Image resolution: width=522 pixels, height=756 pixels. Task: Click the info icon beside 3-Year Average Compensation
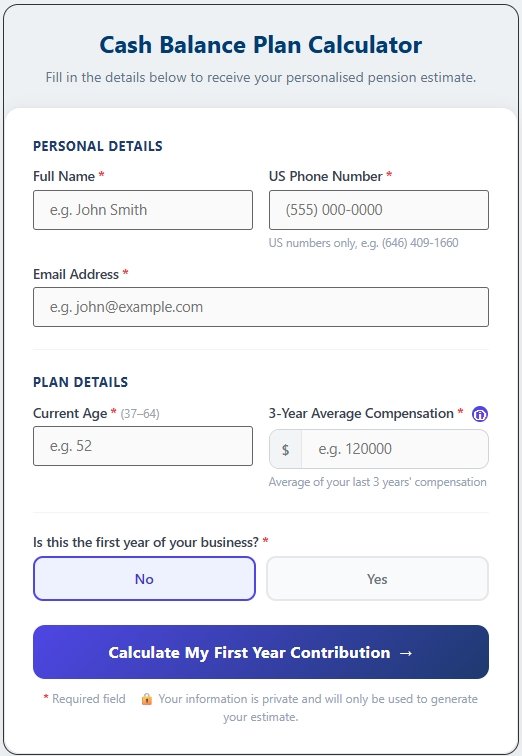480,414
